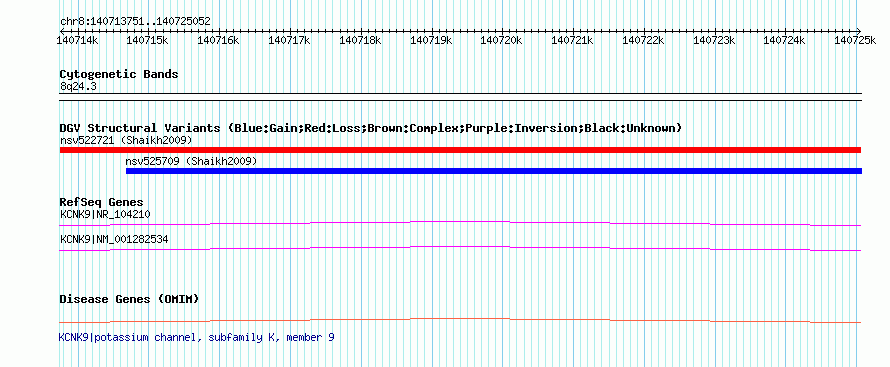Click the chr8:140713751..140725052 coordinates label
Viewport: 890px width, 367px height.
tap(135, 22)
